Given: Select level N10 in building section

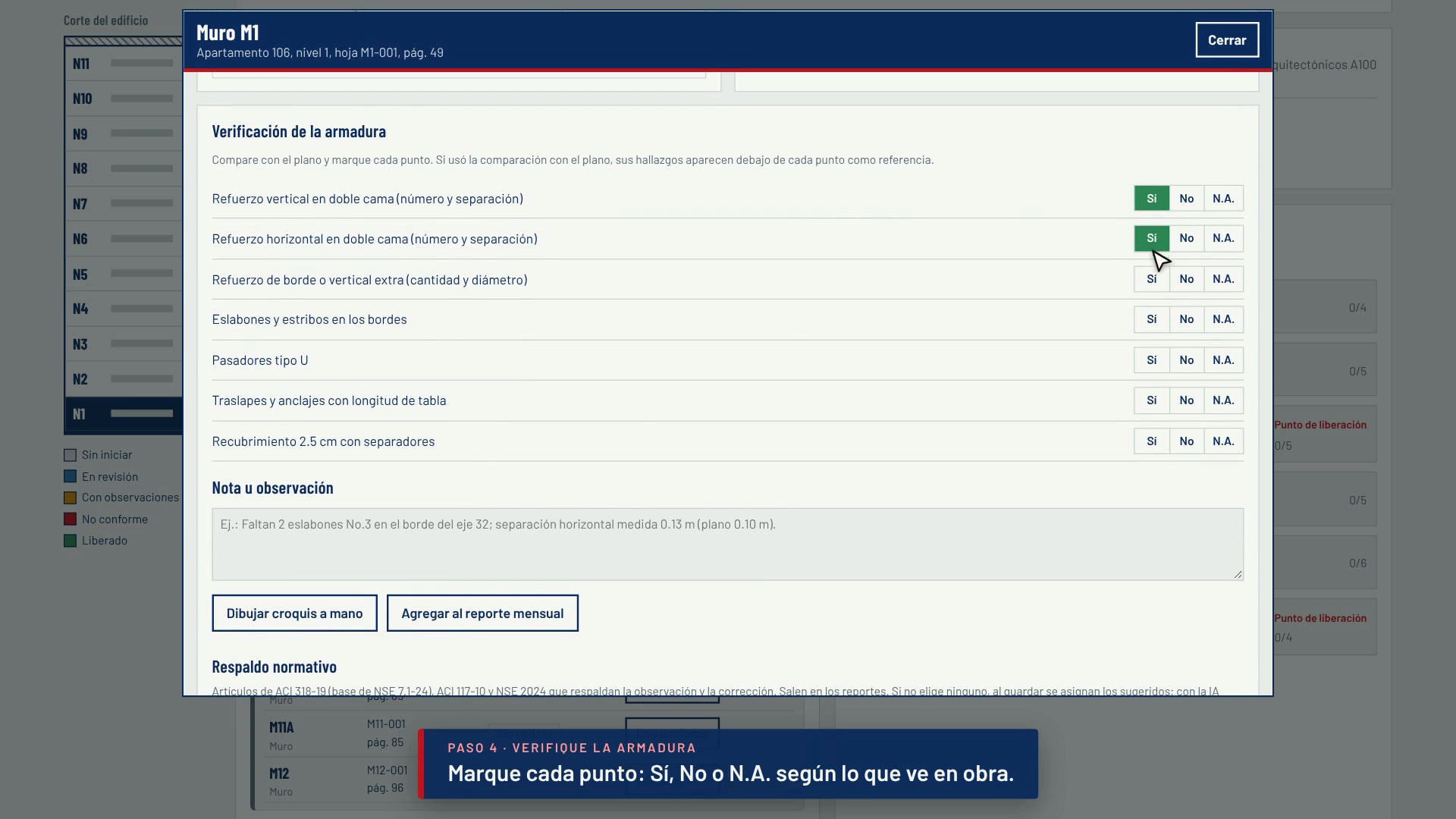Looking at the screenshot, I should pos(124,99).
